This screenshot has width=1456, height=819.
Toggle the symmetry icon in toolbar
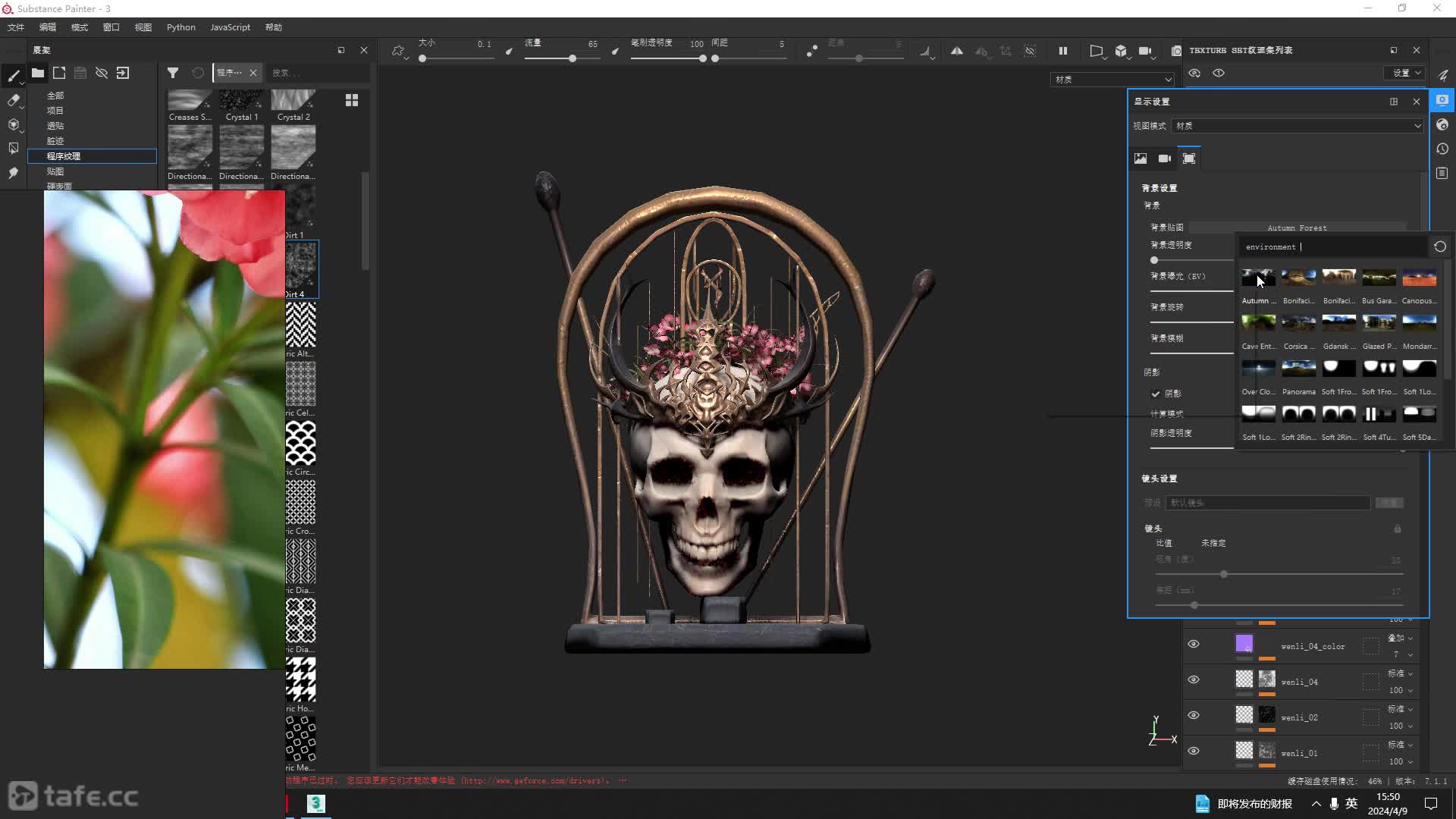click(x=957, y=51)
